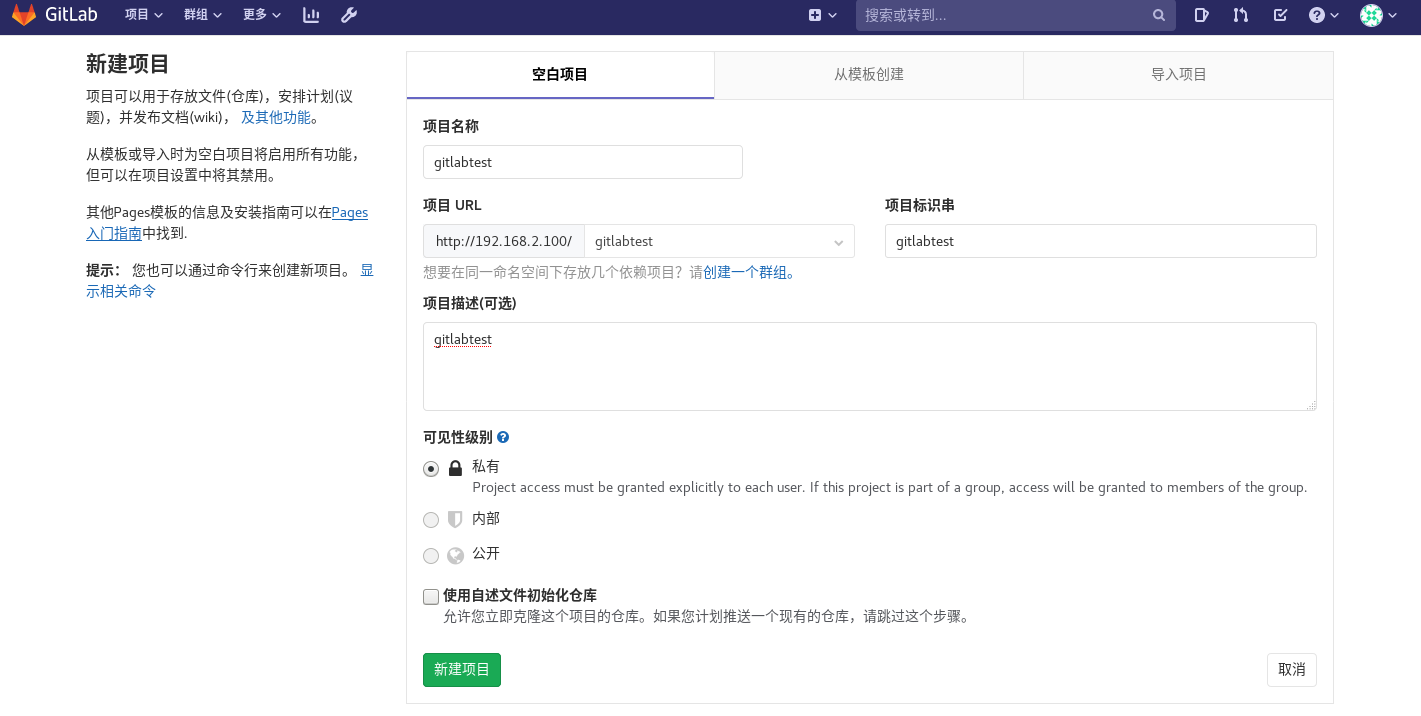Expand the gitlabtest namespace selector
Screen dimensions: 1421x716
(720, 241)
